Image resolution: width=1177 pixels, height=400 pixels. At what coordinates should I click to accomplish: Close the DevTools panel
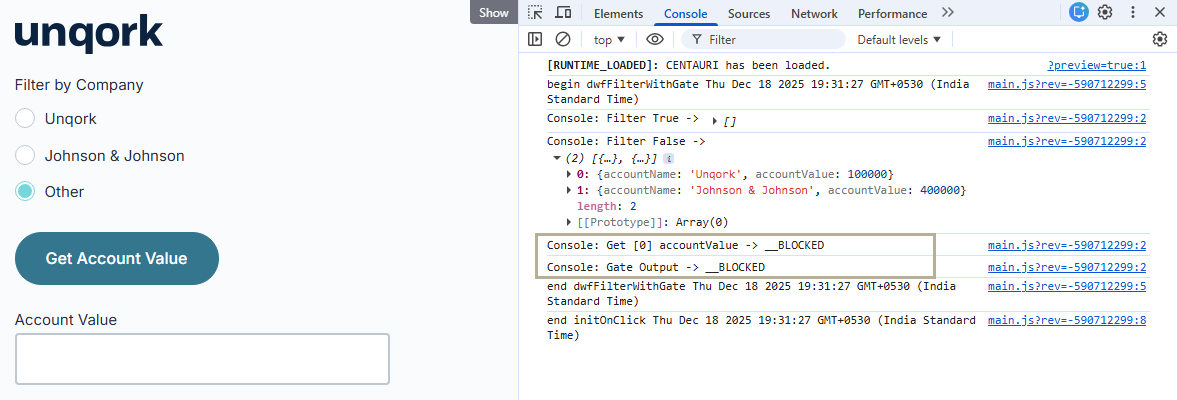click(x=1158, y=12)
